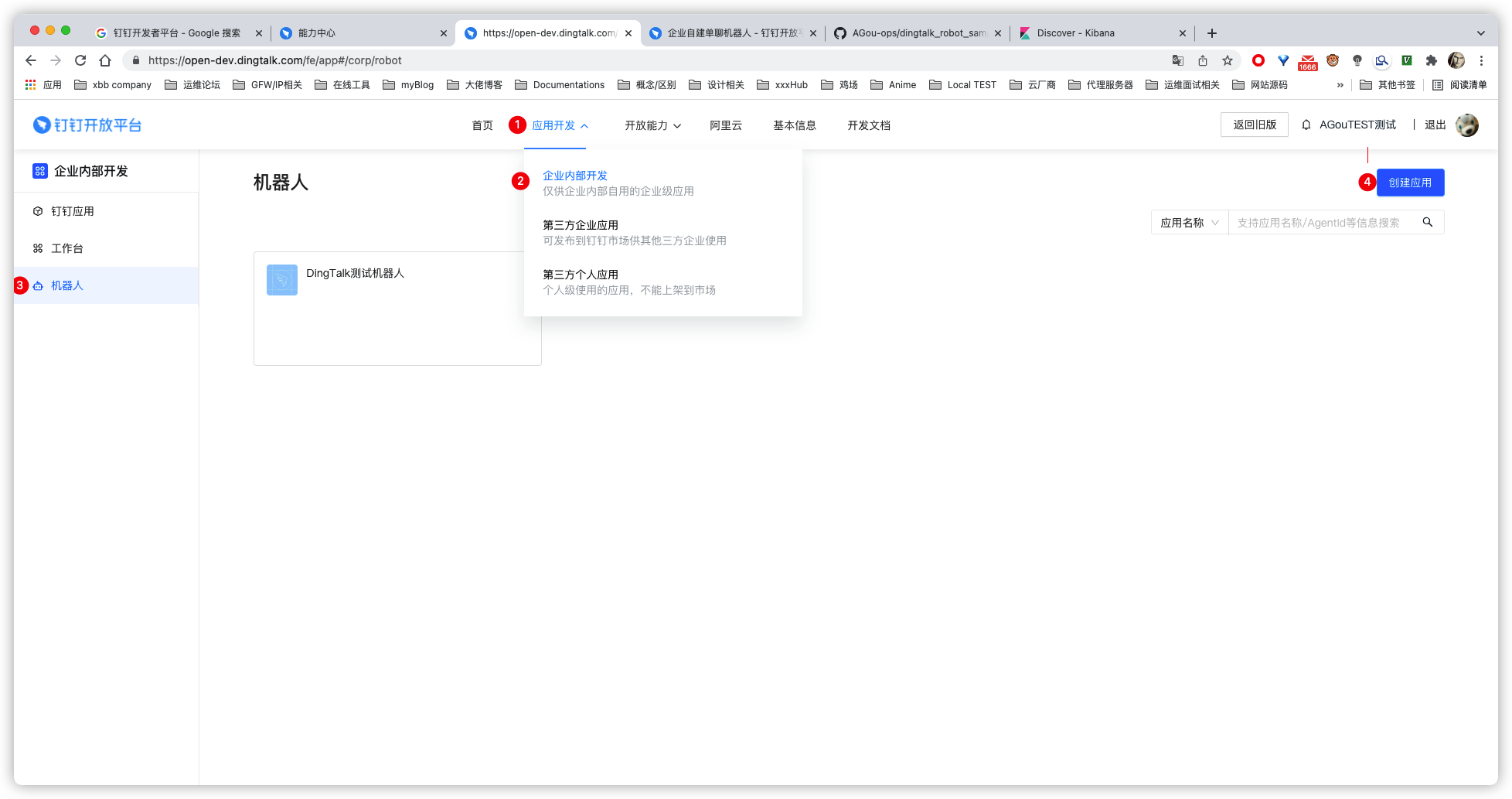Viewport: 1512px width, 799px height.
Task: Click the 退出 logout link
Action: [1435, 125]
